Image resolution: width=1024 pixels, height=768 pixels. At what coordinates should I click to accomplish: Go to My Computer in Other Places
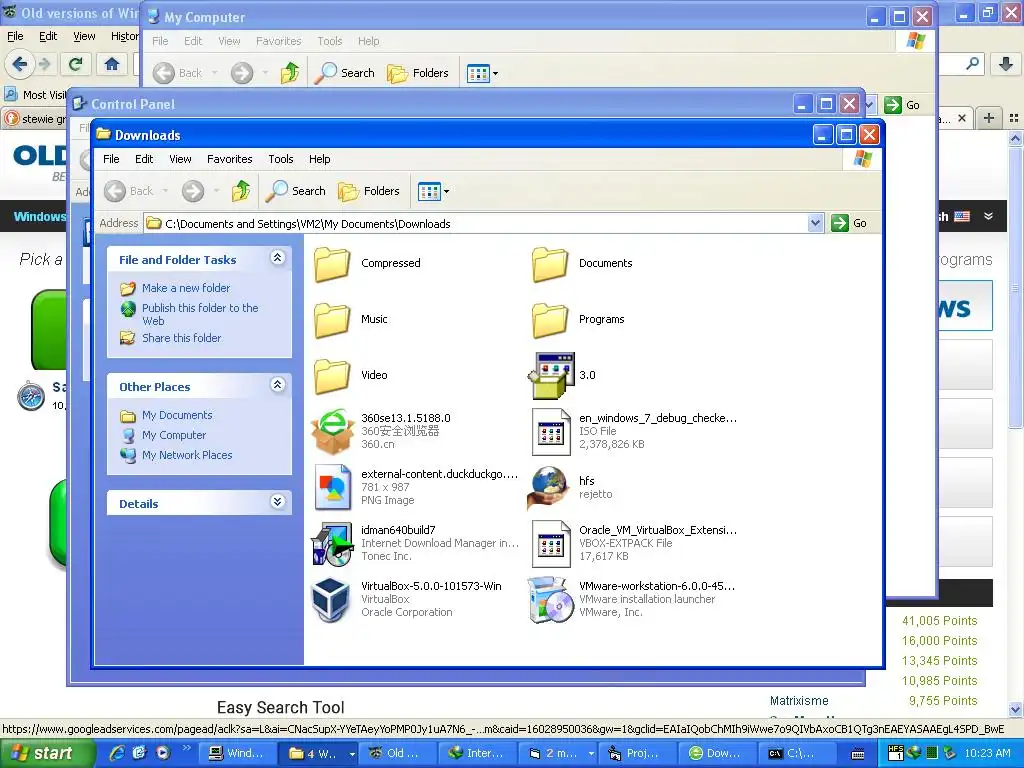coord(174,435)
